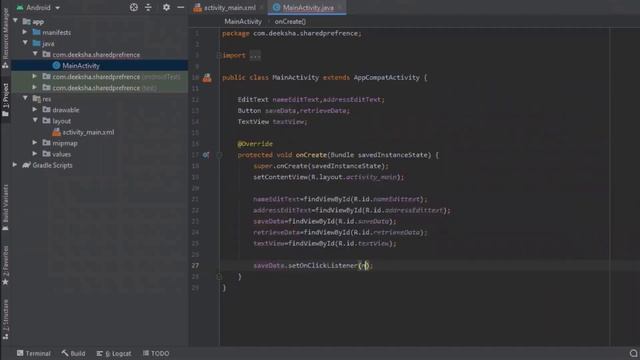Click the MainActivity class icon in tree
The image size is (640, 360).
click(x=56, y=65)
